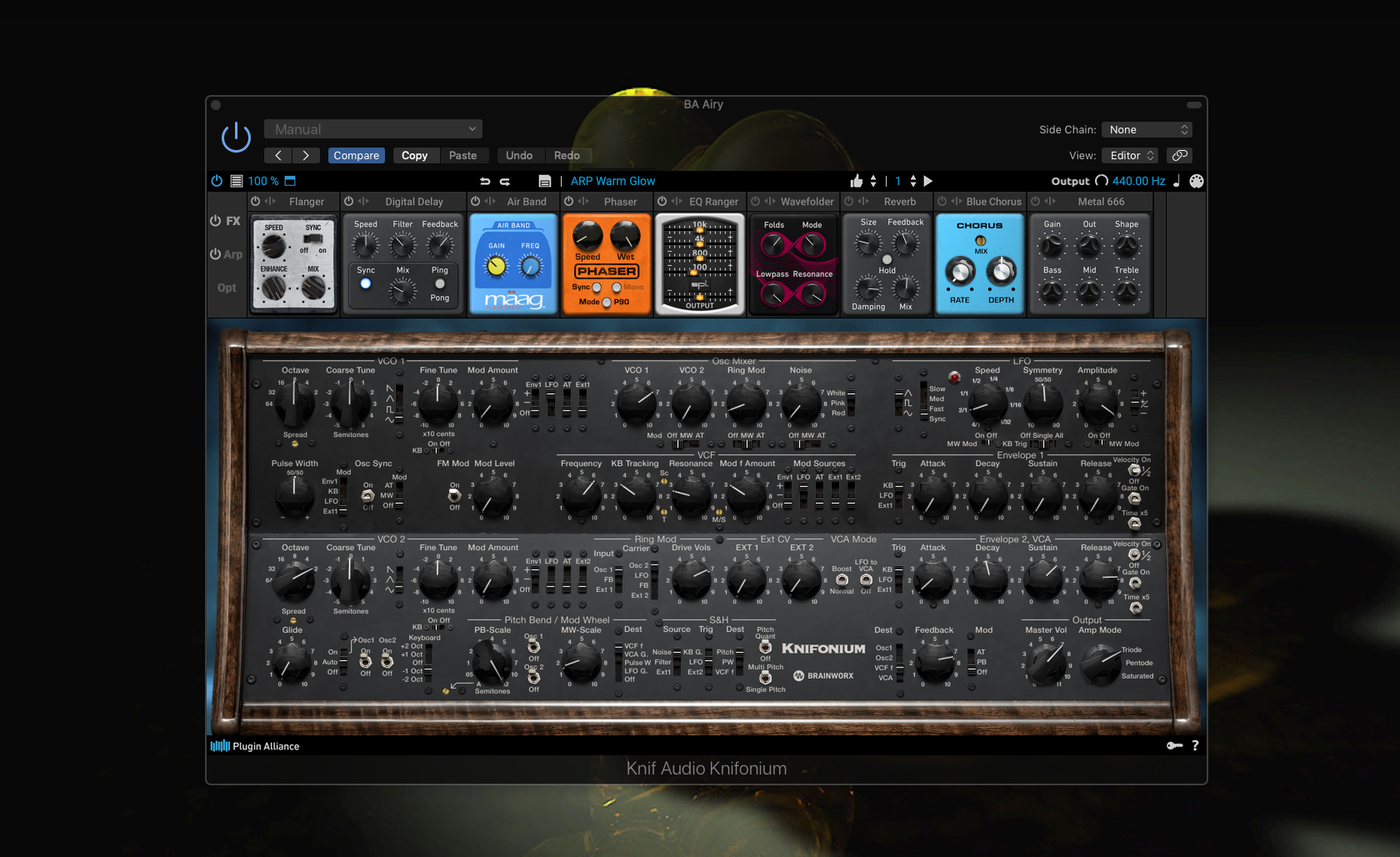Select the Opt tab in sidebar
The width and height of the screenshot is (1400, 857).
[227, 288]
